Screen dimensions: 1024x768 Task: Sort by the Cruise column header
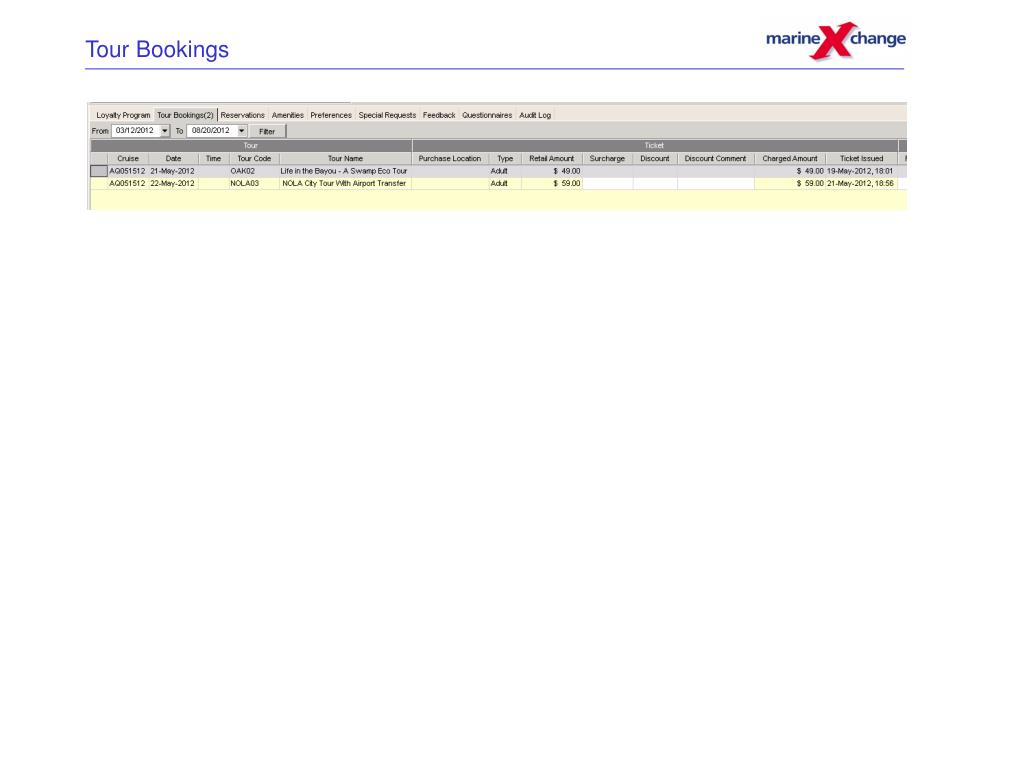tap(128, 159)
